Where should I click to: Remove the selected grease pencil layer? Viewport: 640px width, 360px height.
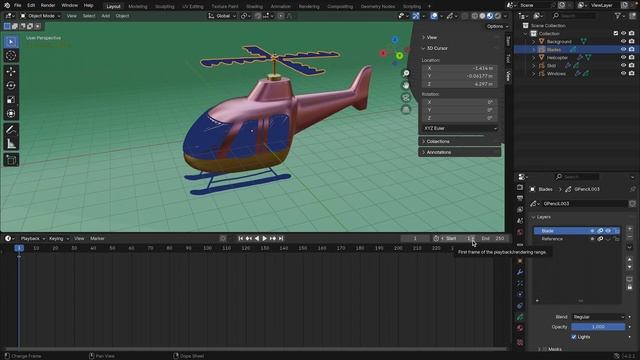point(629,237)
